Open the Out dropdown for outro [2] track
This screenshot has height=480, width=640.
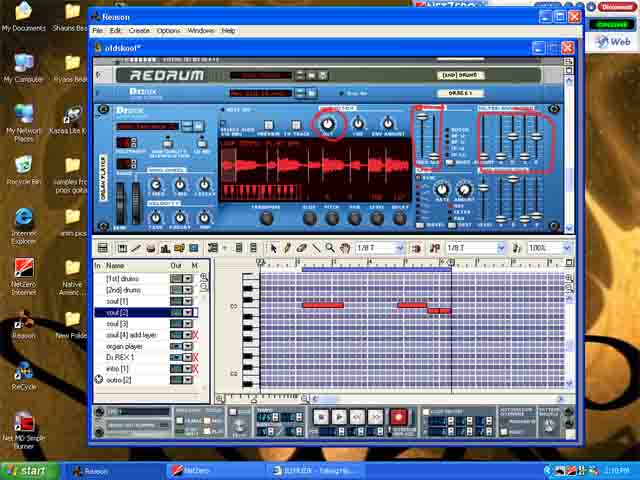pos(187,380)
